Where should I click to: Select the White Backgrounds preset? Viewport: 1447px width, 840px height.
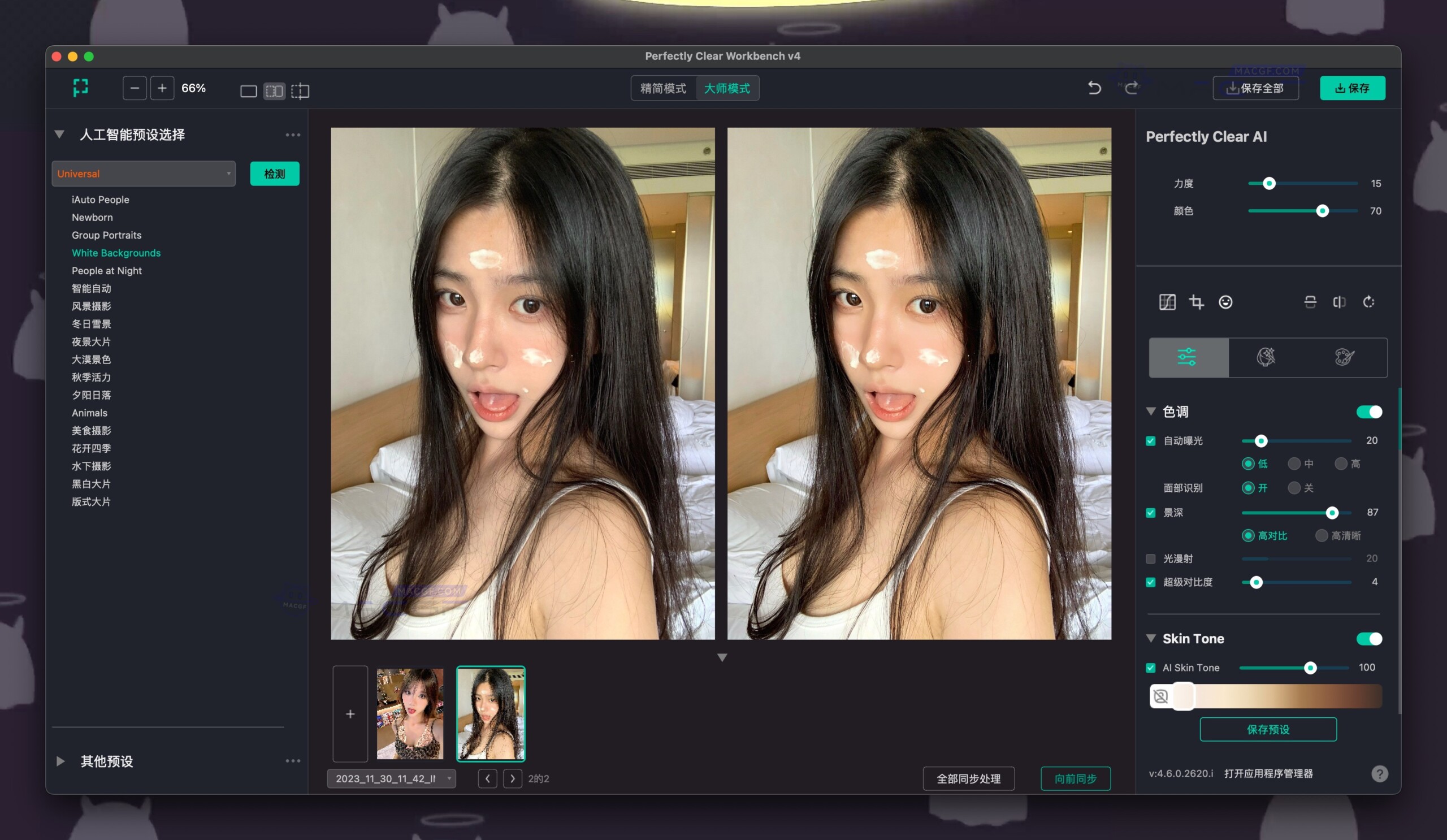click(x=116, y=253)
